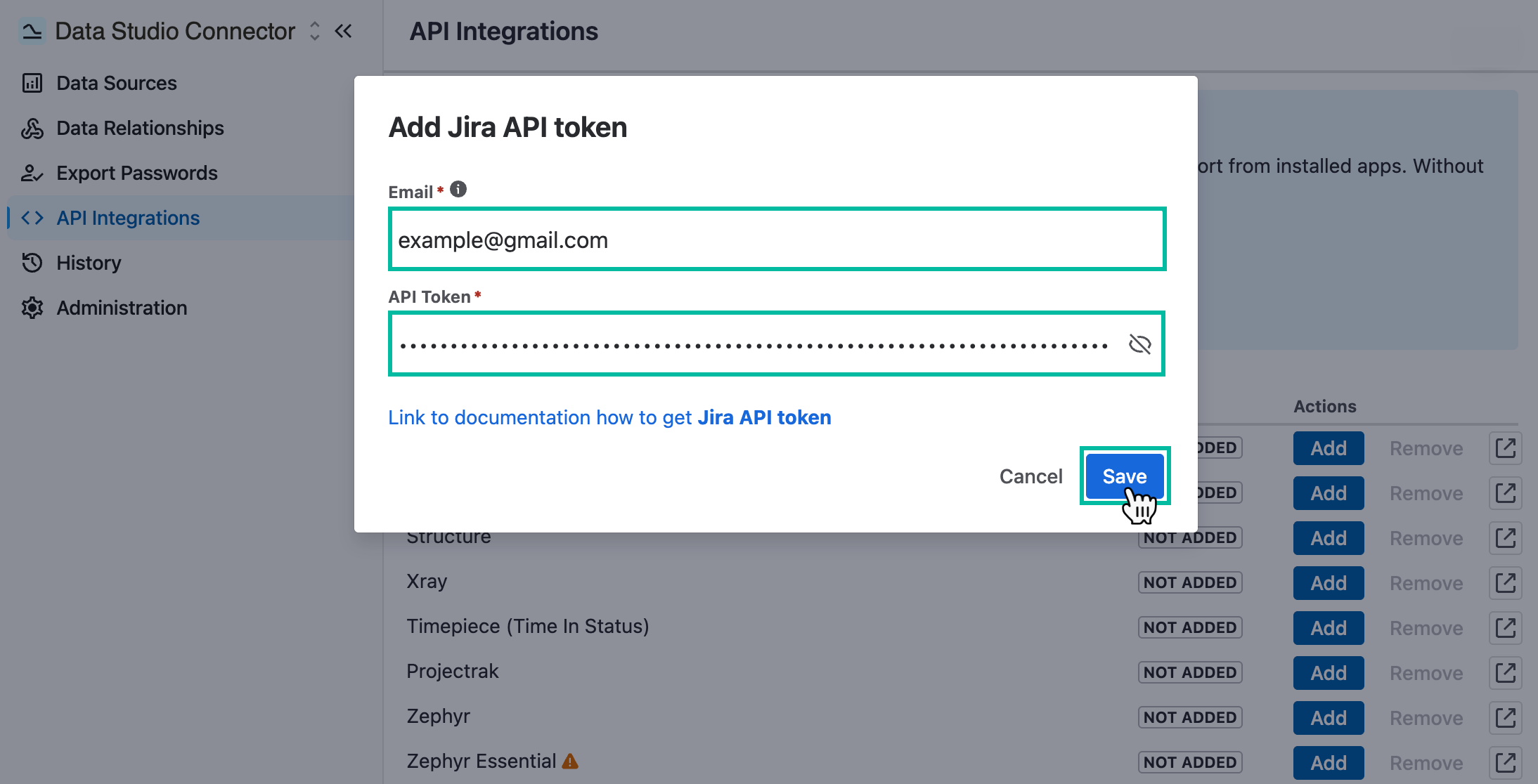Click the Zephyr row label

point(438,716)
